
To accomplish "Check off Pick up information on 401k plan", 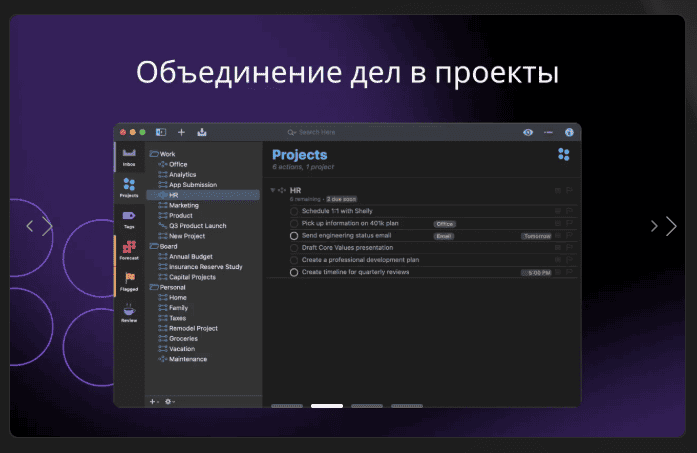I will (294, 223).
